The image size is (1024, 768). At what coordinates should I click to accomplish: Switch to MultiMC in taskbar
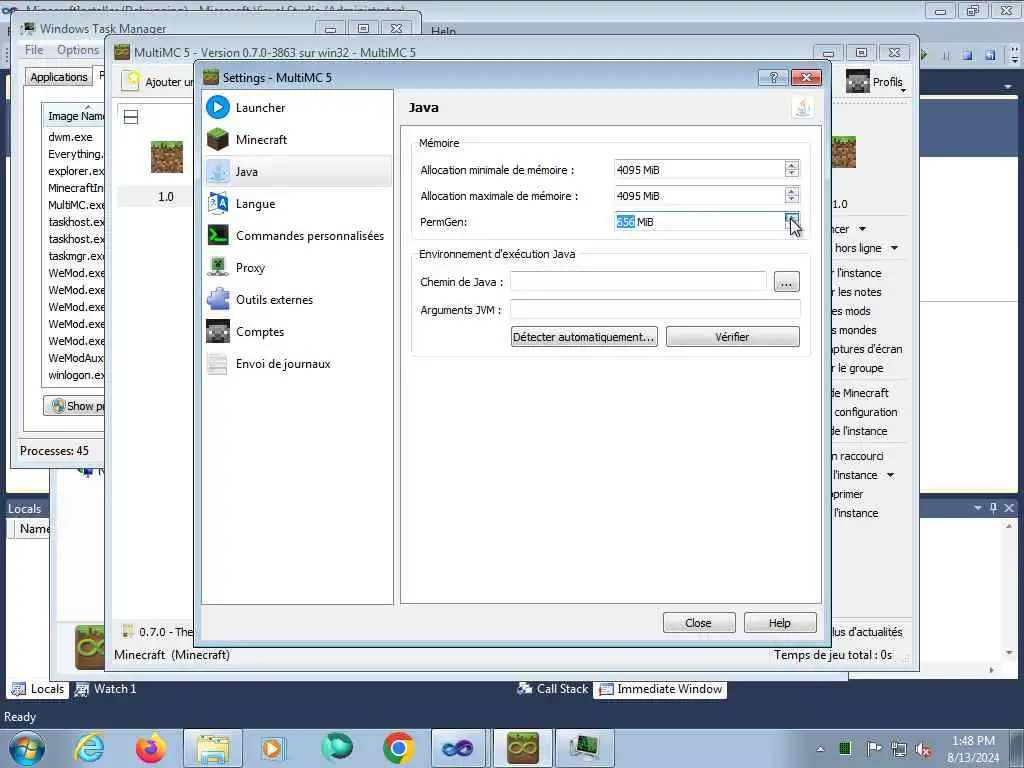point(522,748)
